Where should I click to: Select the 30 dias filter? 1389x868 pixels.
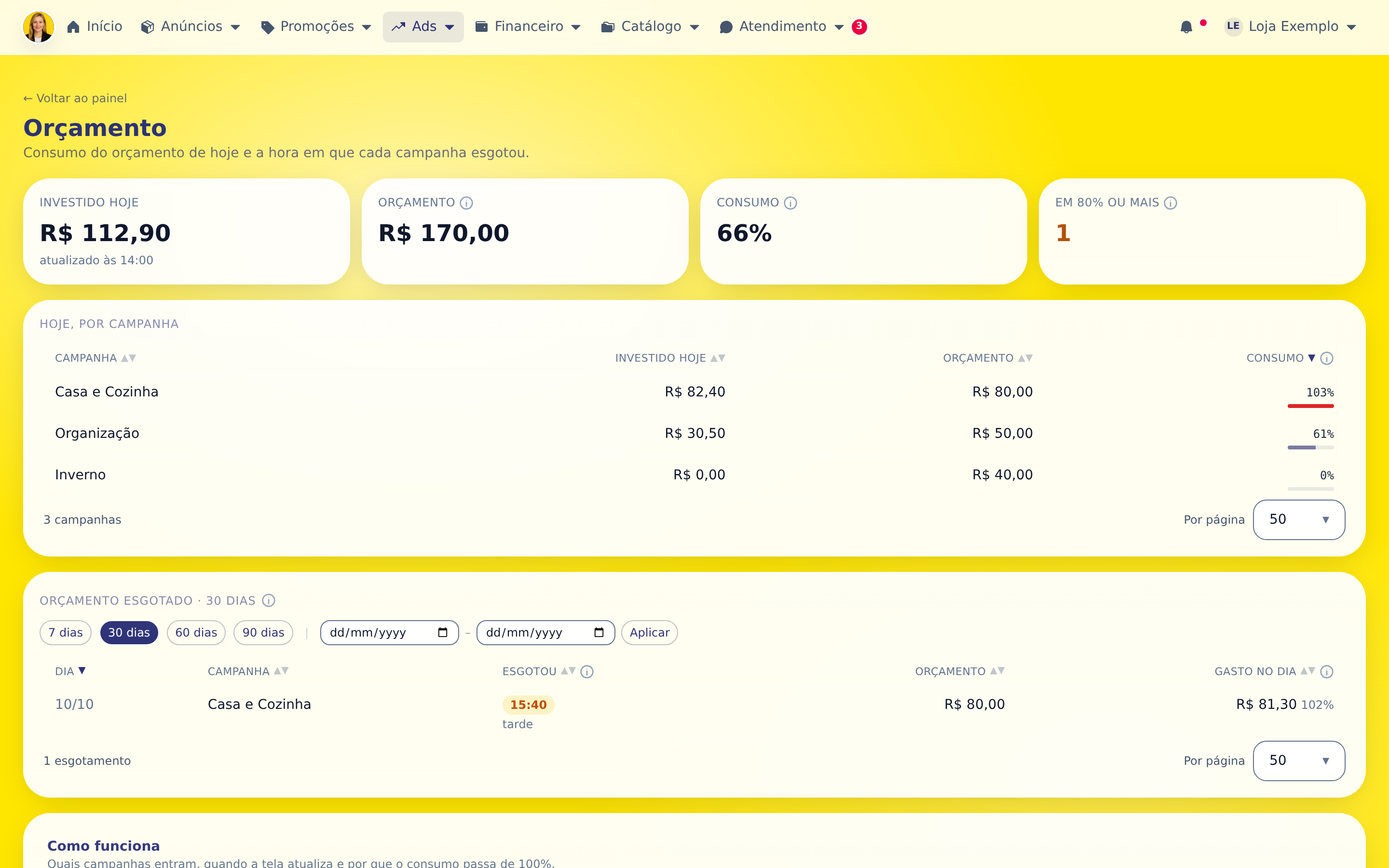[129, 633]
